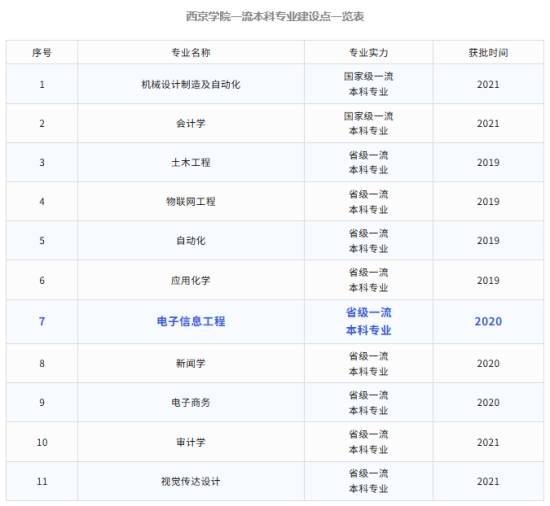550x506 pixels.
Task: Click the 电子商务 entry
Action: (191, 403)
